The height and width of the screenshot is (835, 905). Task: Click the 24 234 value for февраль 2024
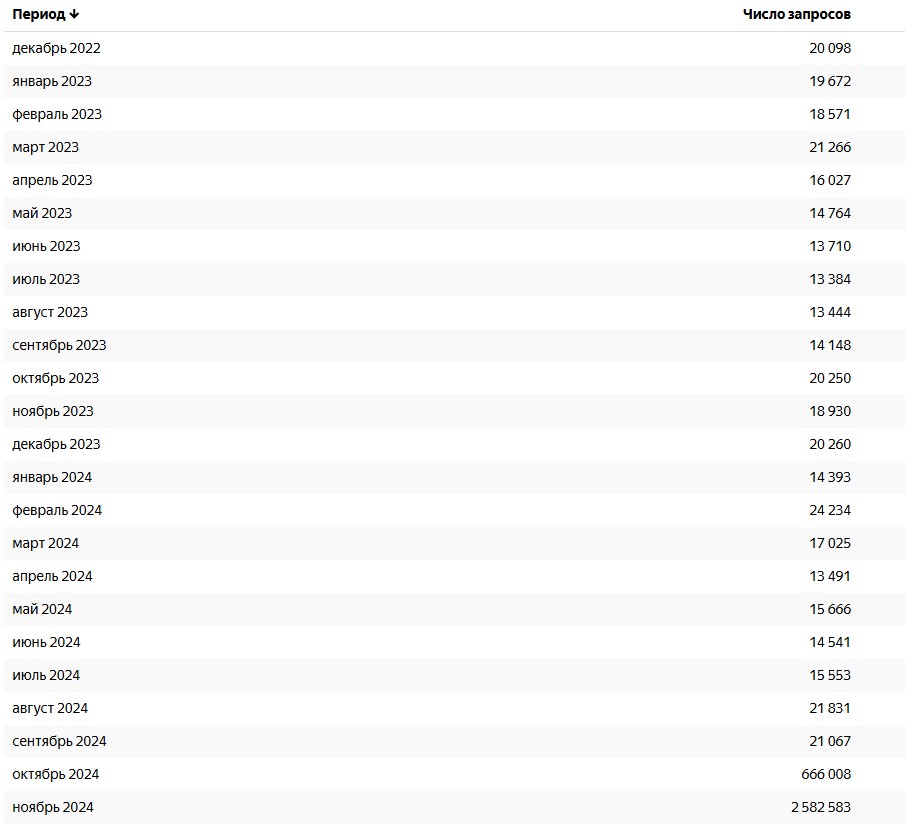click(830, 510)
